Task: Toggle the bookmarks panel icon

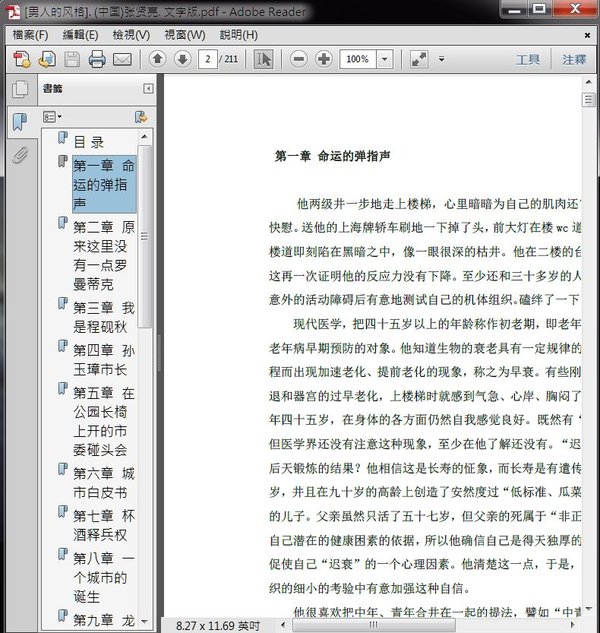Action: [x=19, y=122]
